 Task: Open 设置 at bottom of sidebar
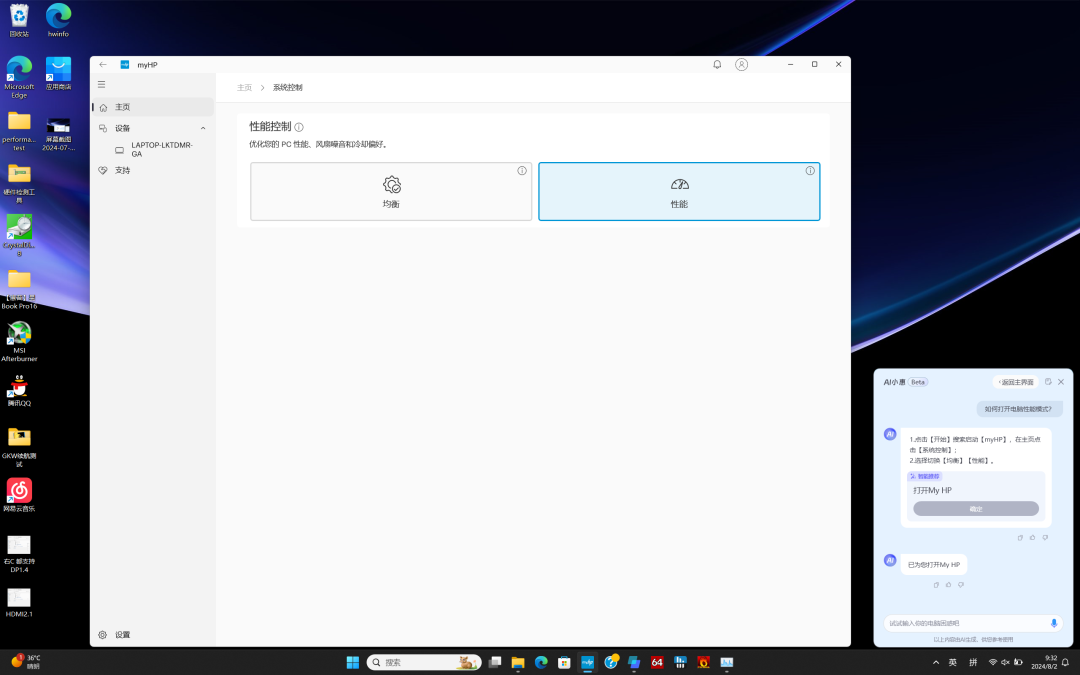click(122, 635)
